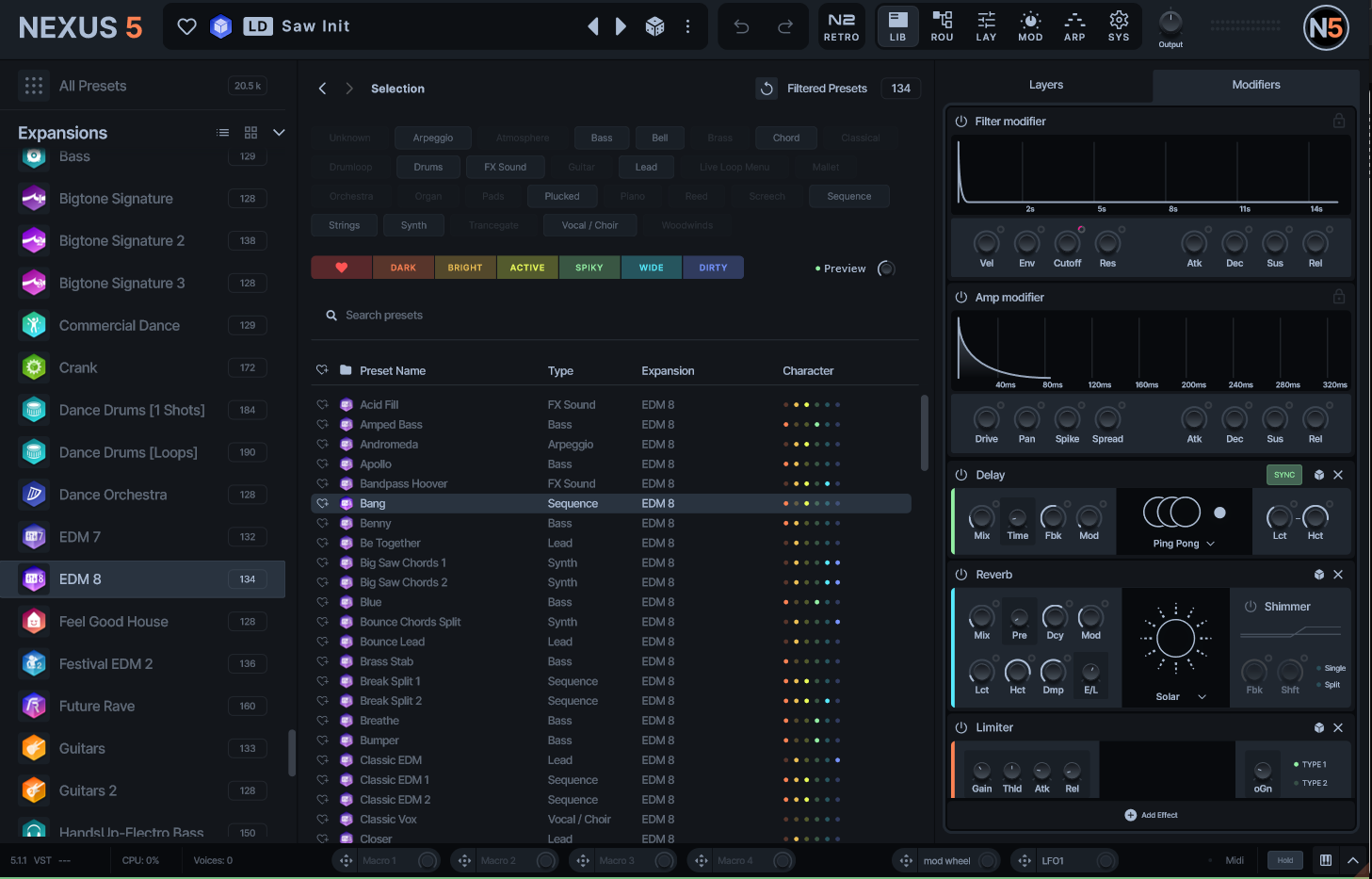Select Dance Orchestra expansion
Screen dimensions: 1372x879
142,495
